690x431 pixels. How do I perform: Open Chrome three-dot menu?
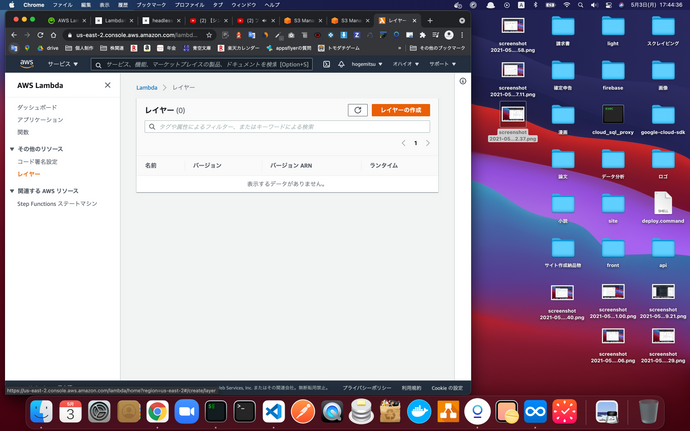462,35
